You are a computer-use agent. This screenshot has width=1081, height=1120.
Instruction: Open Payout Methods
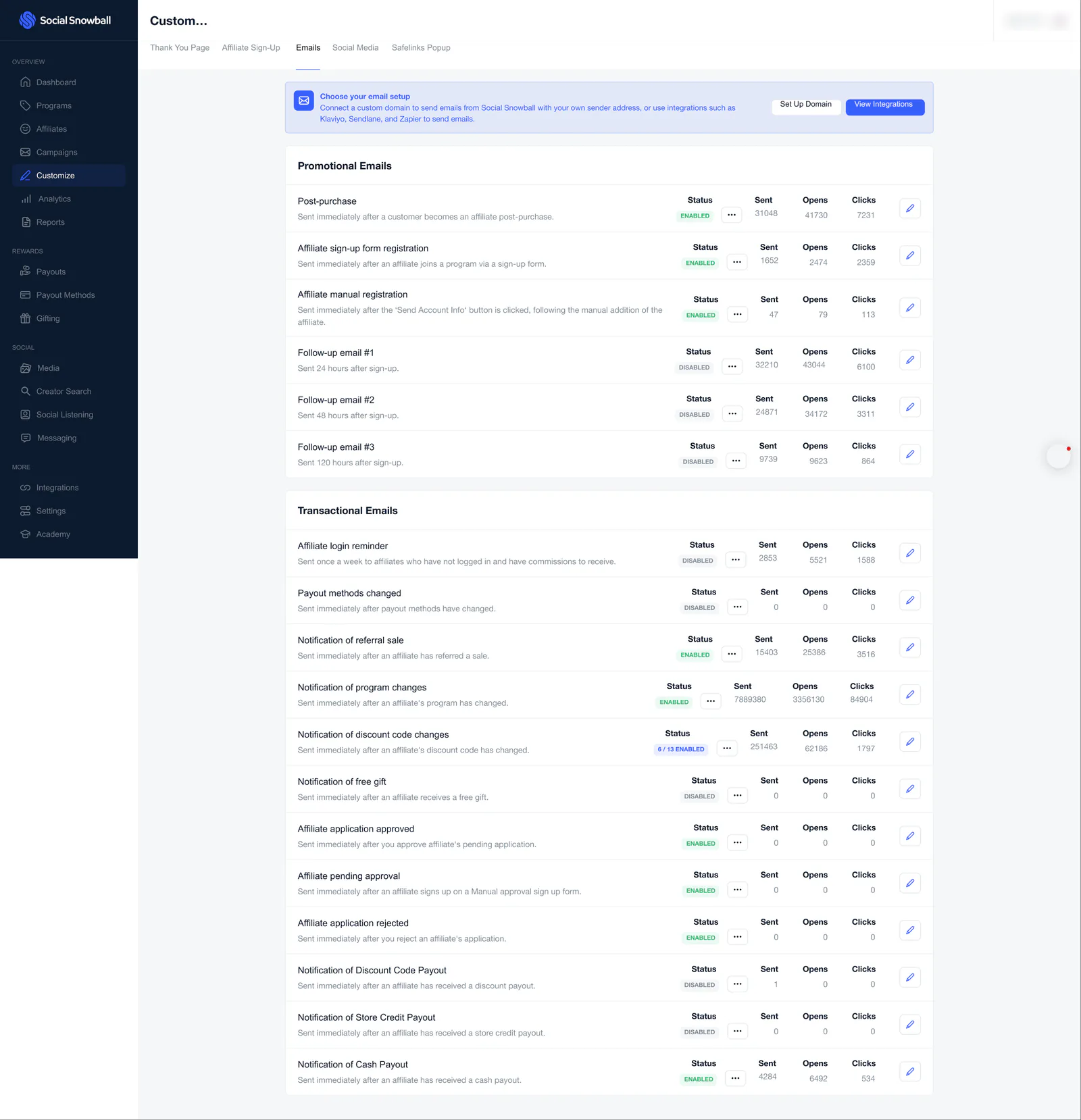68,295
